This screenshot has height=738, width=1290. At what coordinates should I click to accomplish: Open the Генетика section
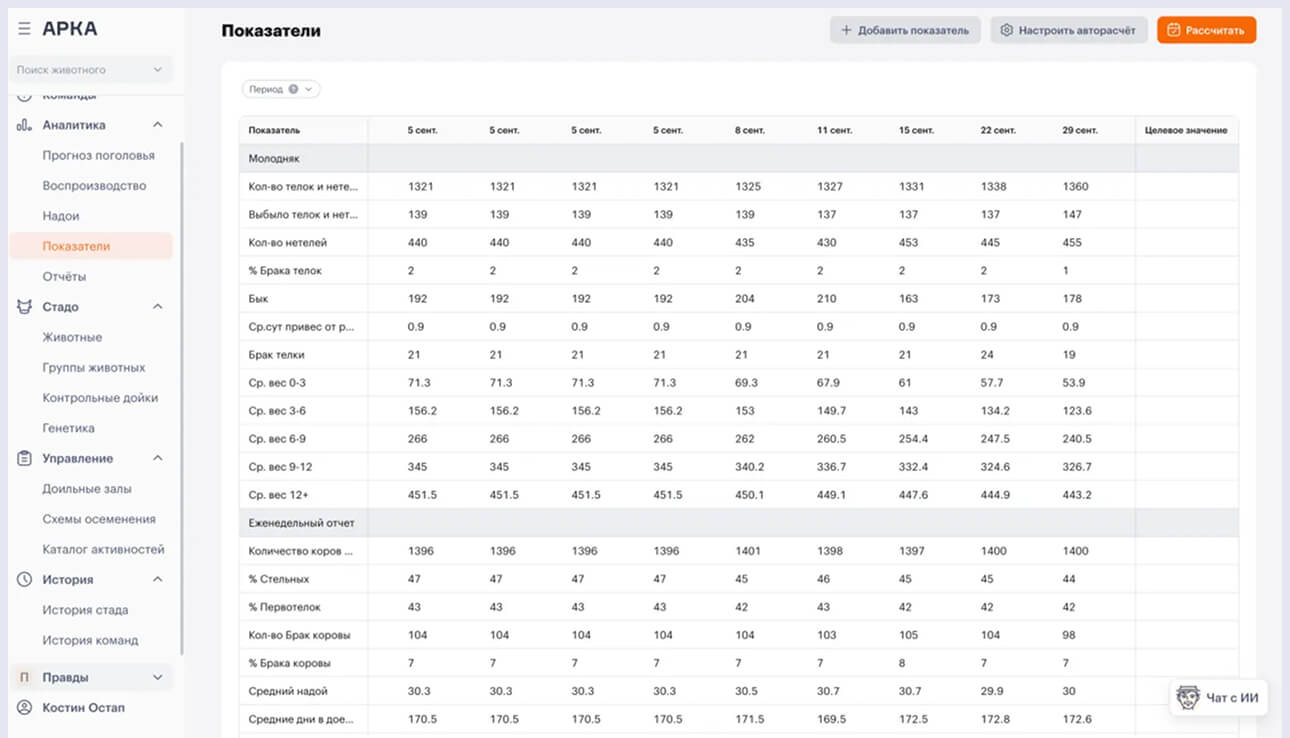click(69, 428)
